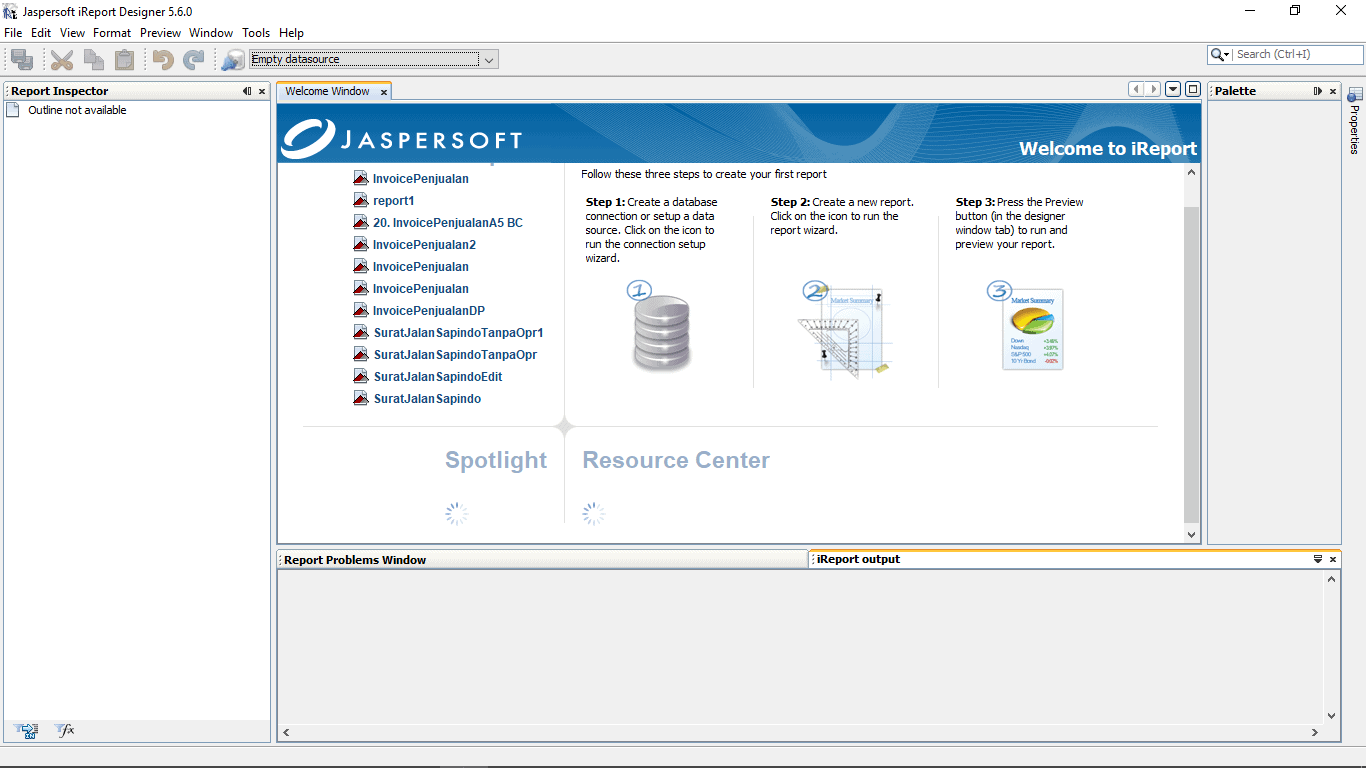Click the Cut scissors icon
Viewport: 1366px width, 768px height.
pyautogui.click(x=62, y=60)
